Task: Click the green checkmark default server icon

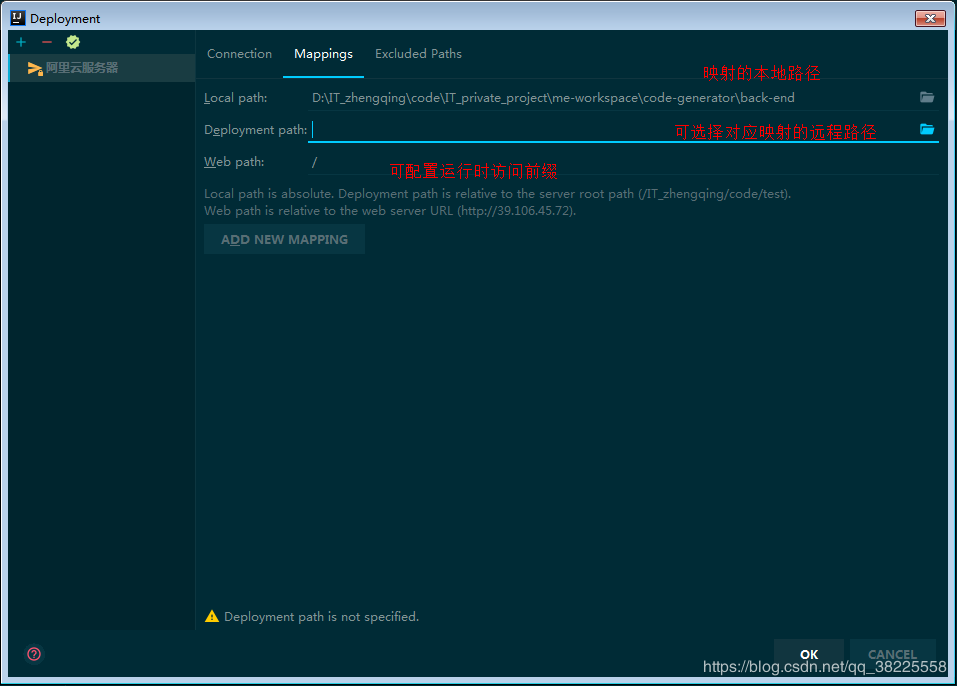Action: 73,42
